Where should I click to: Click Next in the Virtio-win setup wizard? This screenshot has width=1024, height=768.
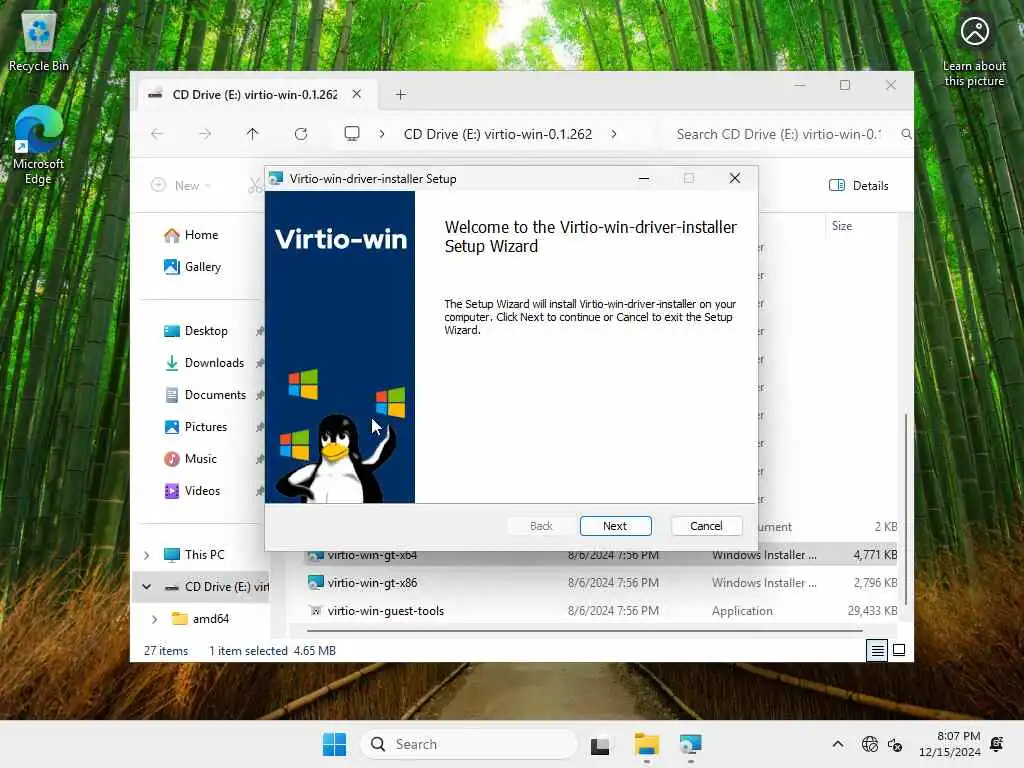[x=615, y=526]
